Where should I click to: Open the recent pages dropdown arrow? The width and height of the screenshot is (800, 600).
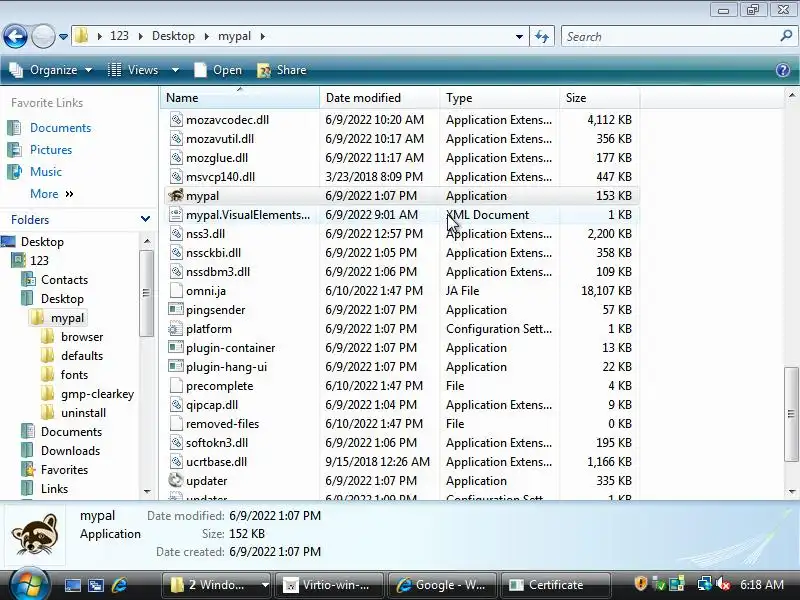pos(63,37)
